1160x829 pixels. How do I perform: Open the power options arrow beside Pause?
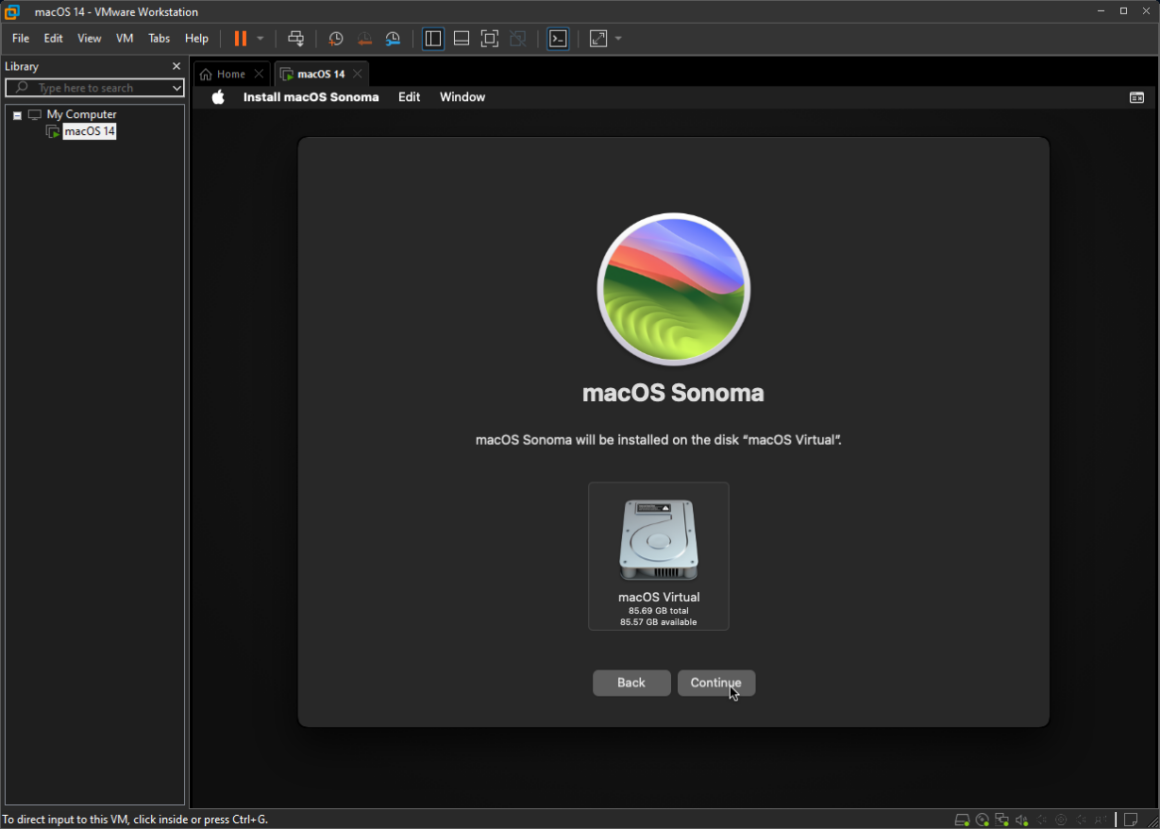260,38
